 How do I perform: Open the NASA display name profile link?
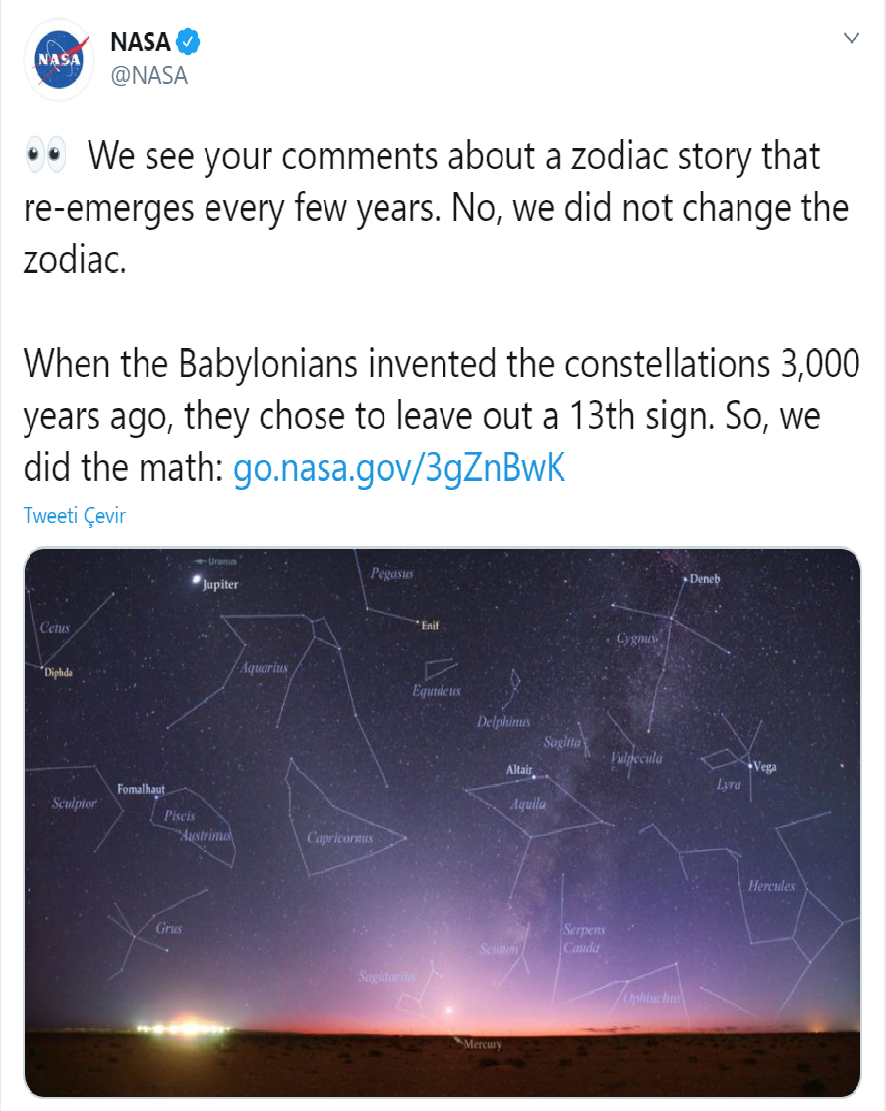[140, 43]
